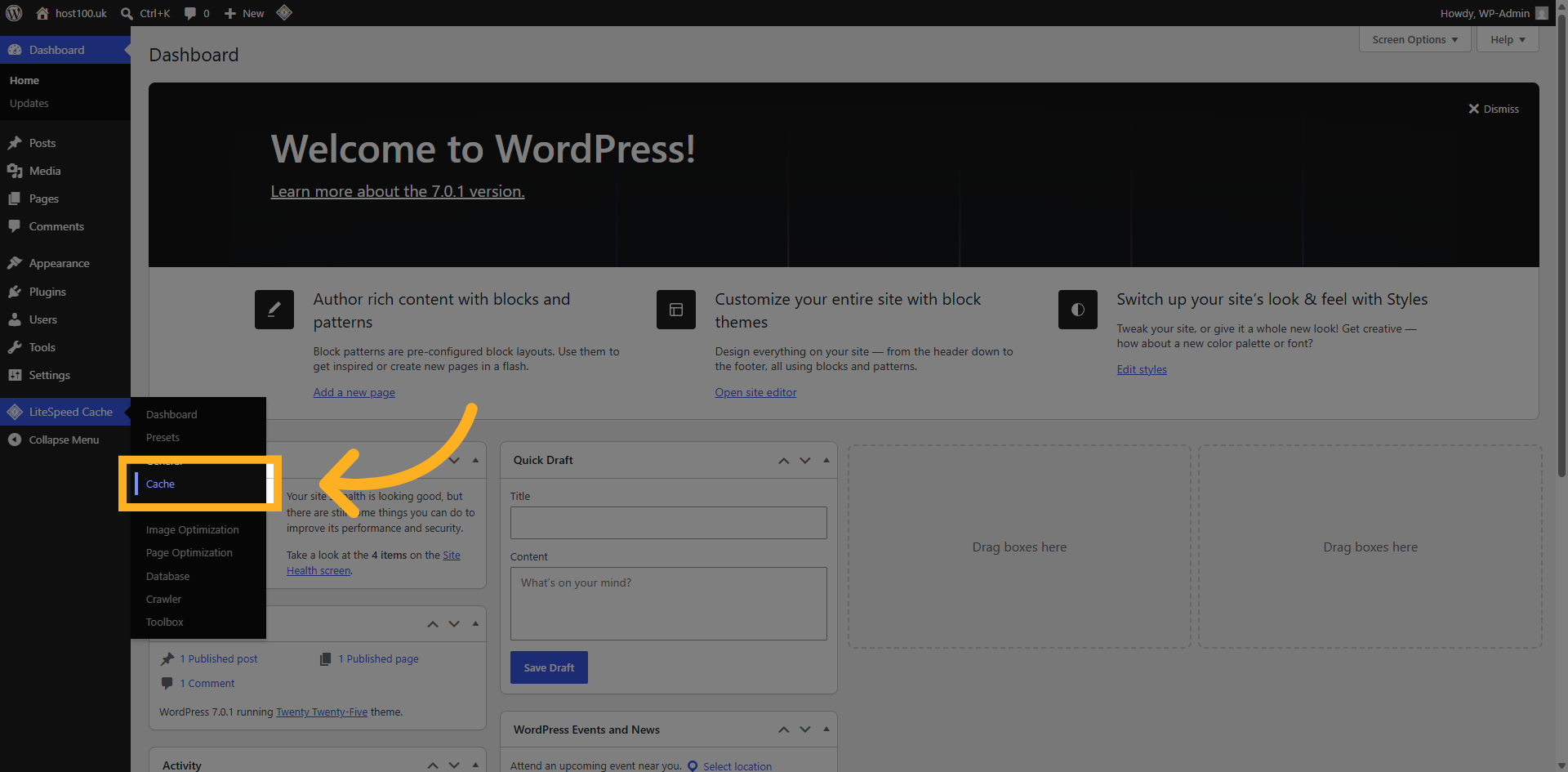Go to Users in the sidebar

[x=65, y=319]
